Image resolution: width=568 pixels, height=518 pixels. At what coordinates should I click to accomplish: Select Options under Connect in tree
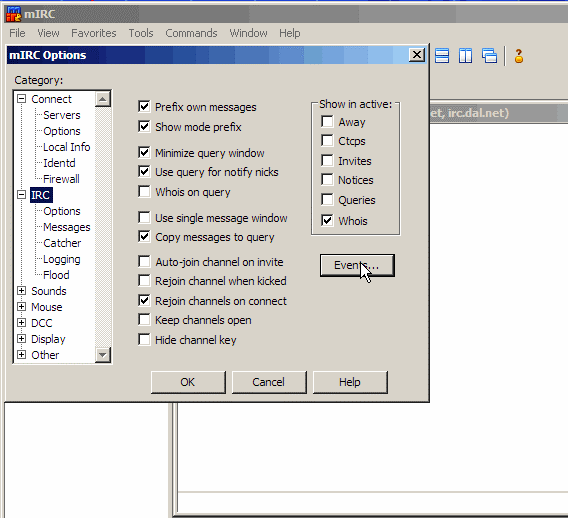tap(62, 131)
